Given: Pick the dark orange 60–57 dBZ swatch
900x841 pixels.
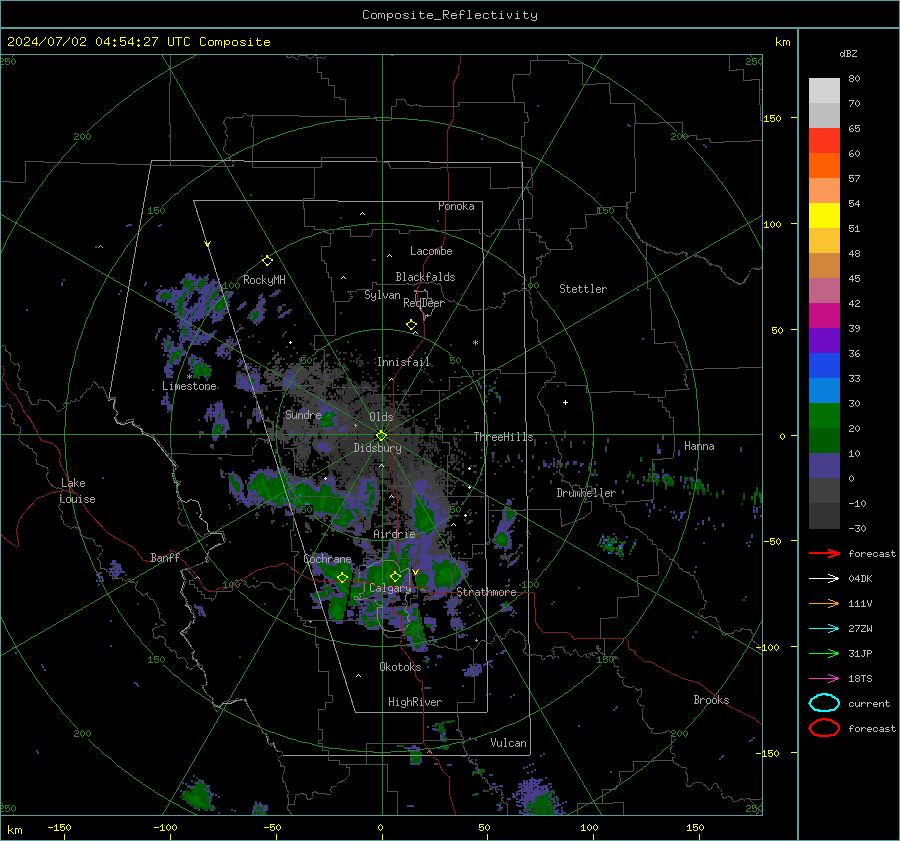Looking at the screenshot, I should coord(824,166).
